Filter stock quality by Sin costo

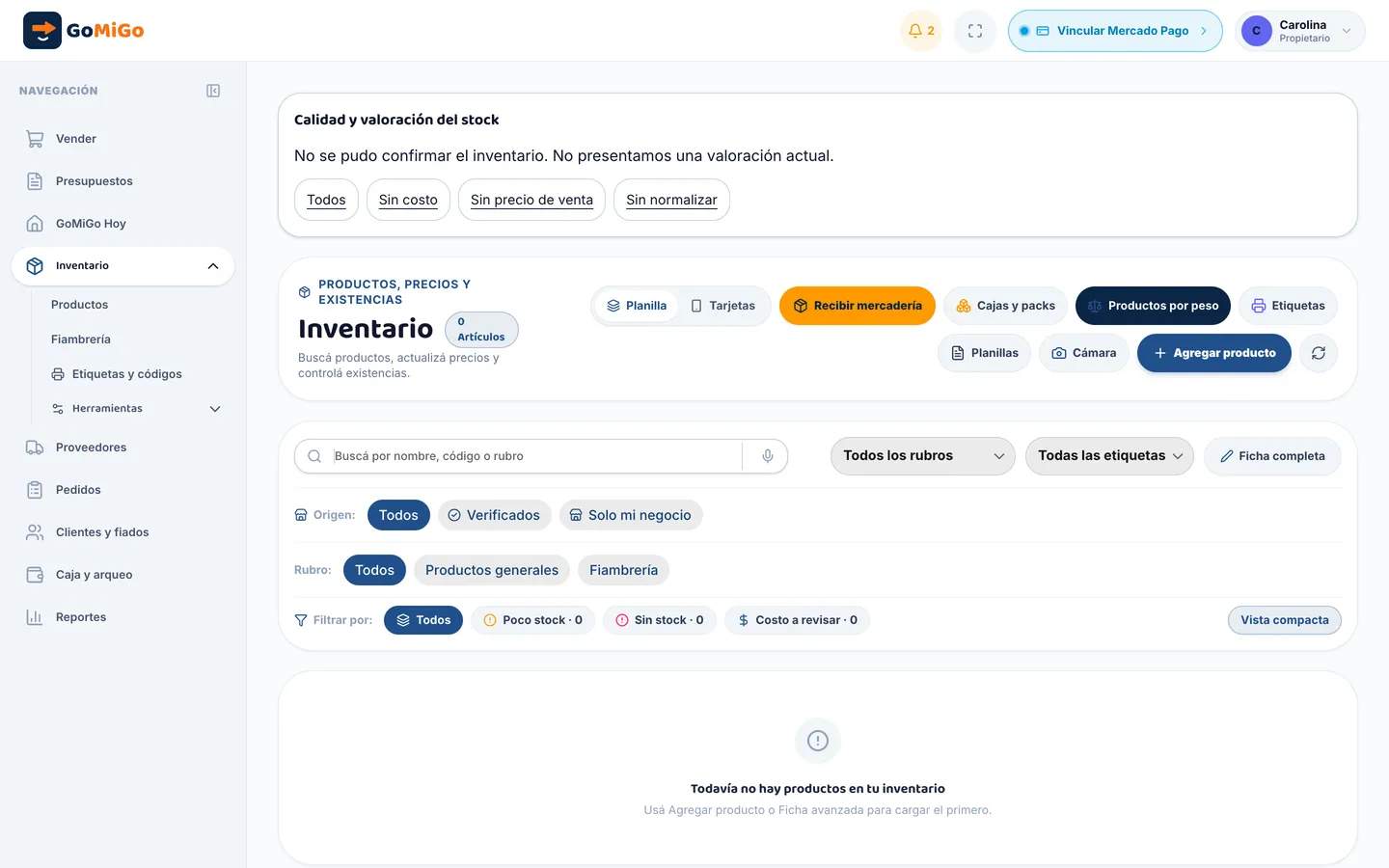408,200
